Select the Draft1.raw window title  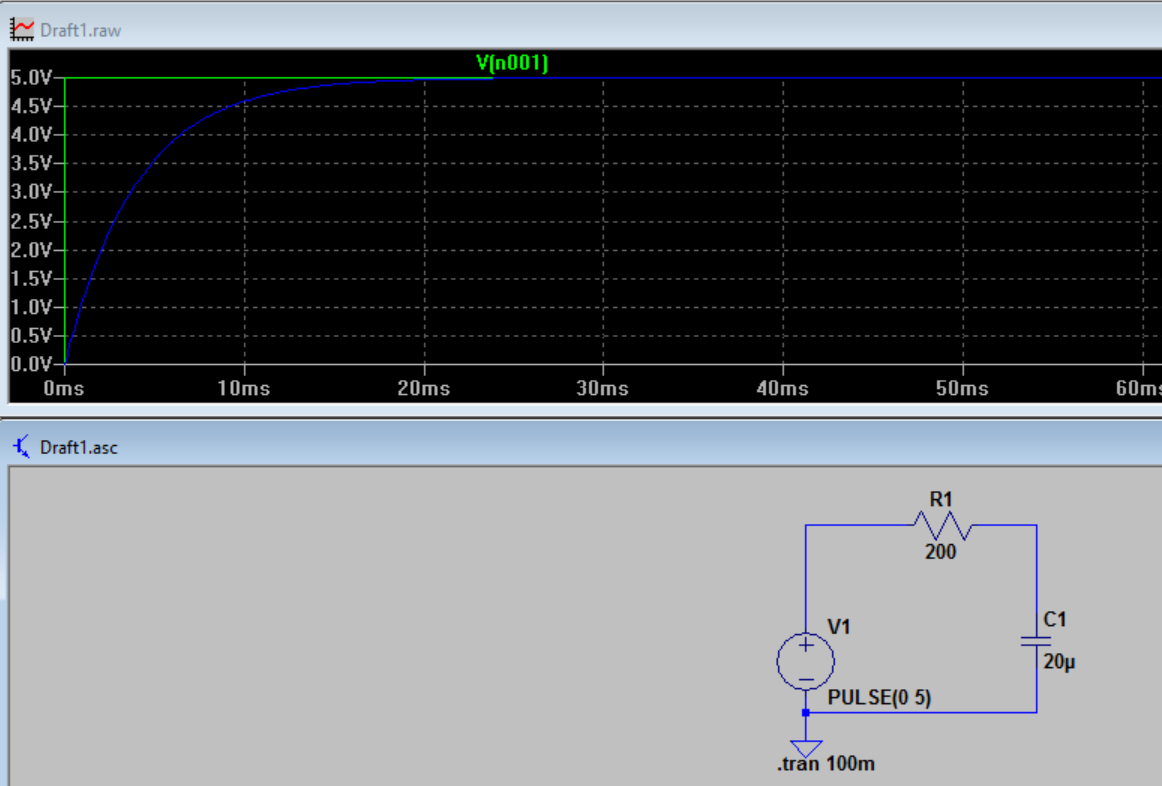[x=80, y=30]
